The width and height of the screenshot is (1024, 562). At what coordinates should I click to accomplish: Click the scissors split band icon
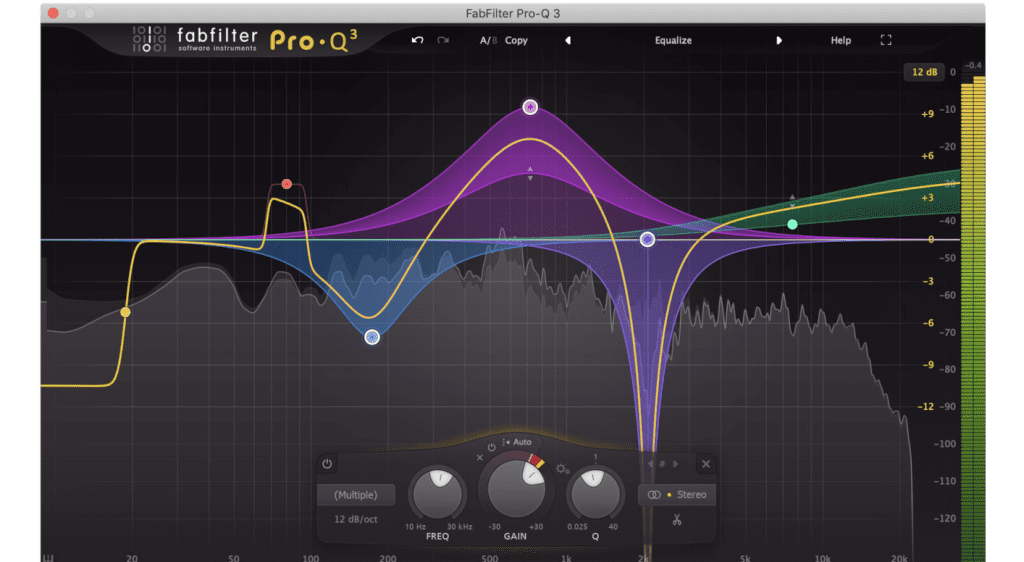pos(677,520)
